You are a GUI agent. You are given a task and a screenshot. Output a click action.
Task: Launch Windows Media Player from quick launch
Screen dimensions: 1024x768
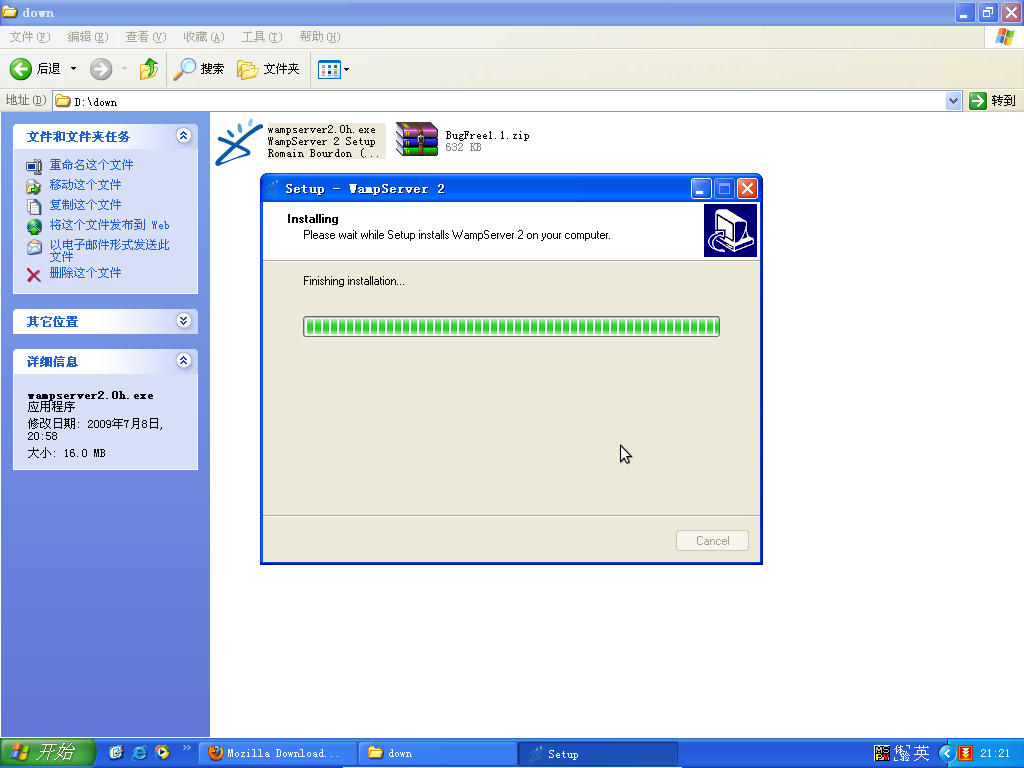click(x=163, y=752)
